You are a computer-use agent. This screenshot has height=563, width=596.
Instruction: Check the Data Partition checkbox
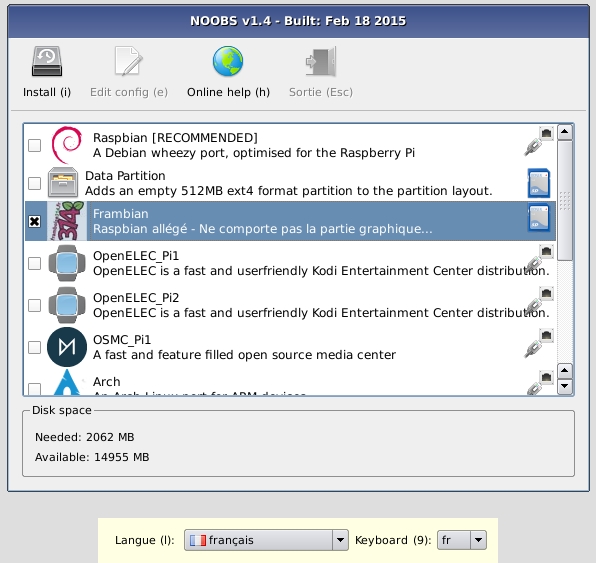pyautogui.click(x=35, y=183)
